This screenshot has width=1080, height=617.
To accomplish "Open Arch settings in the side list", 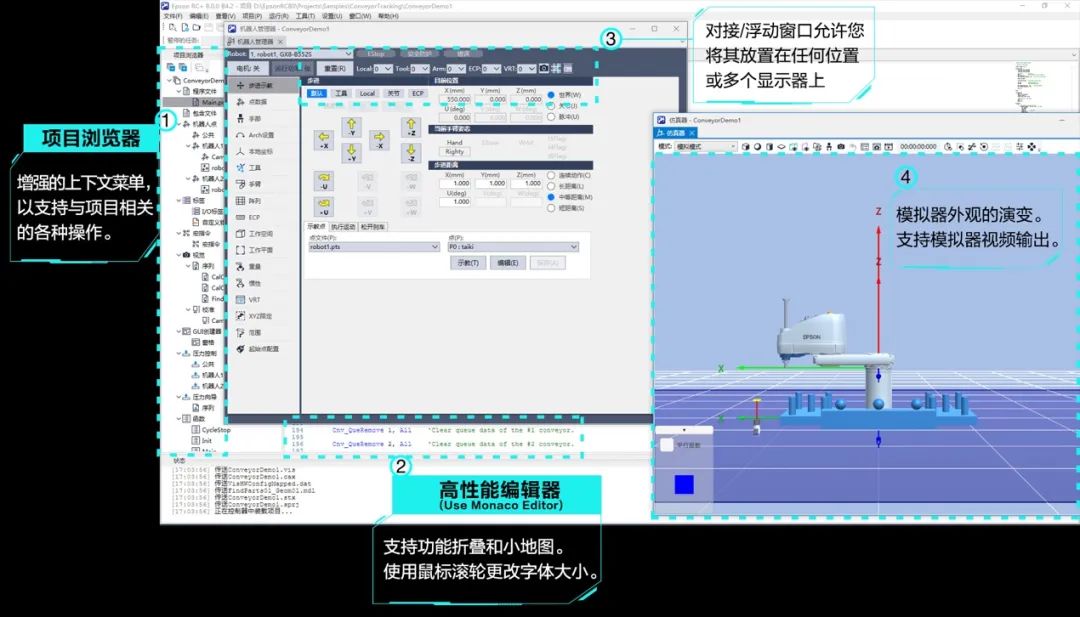I will tap(260, 135).
